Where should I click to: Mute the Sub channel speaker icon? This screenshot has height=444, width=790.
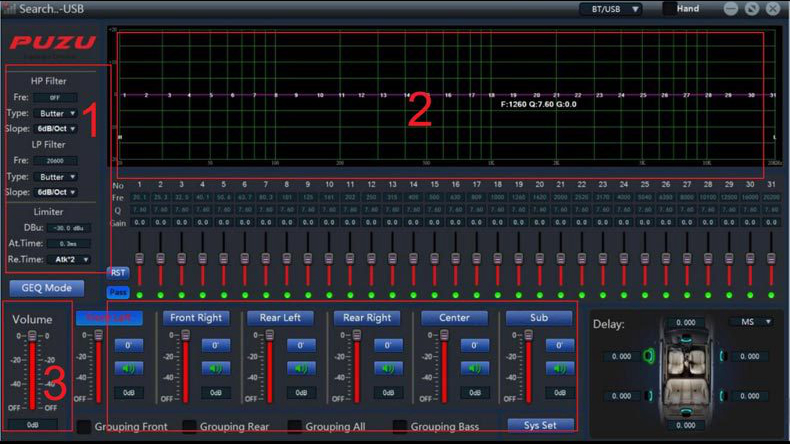[558, 368]
